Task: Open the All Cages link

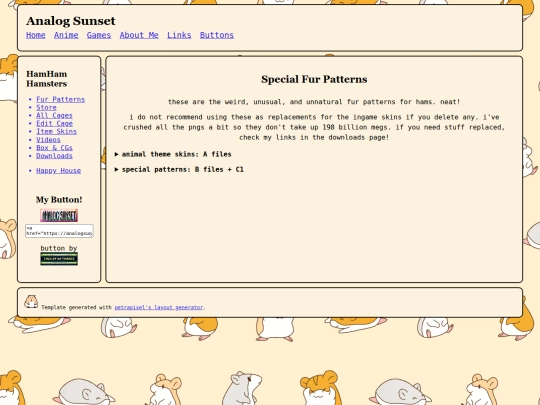Action: point(54,115)
